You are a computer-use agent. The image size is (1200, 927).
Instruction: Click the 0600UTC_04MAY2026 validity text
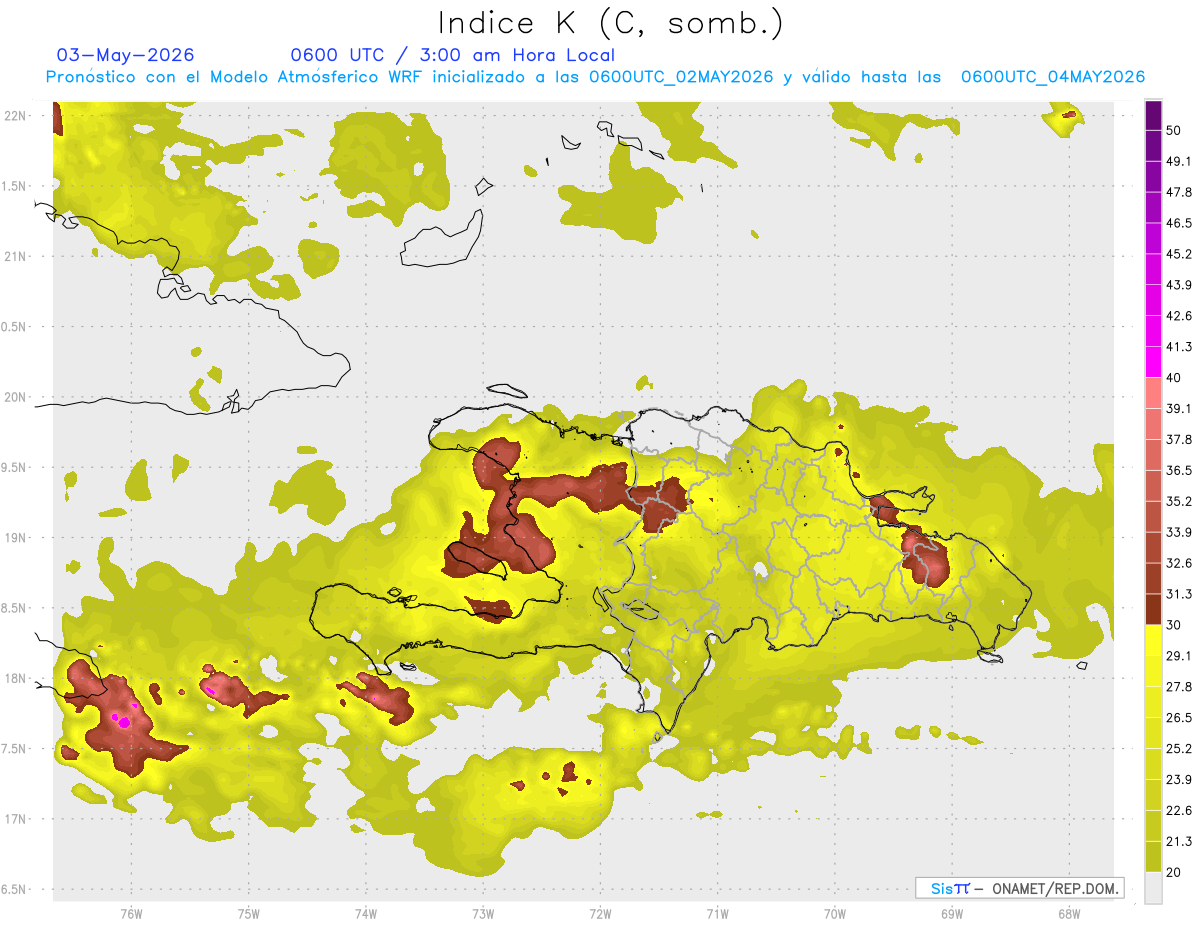click(x=1052, y=77)
